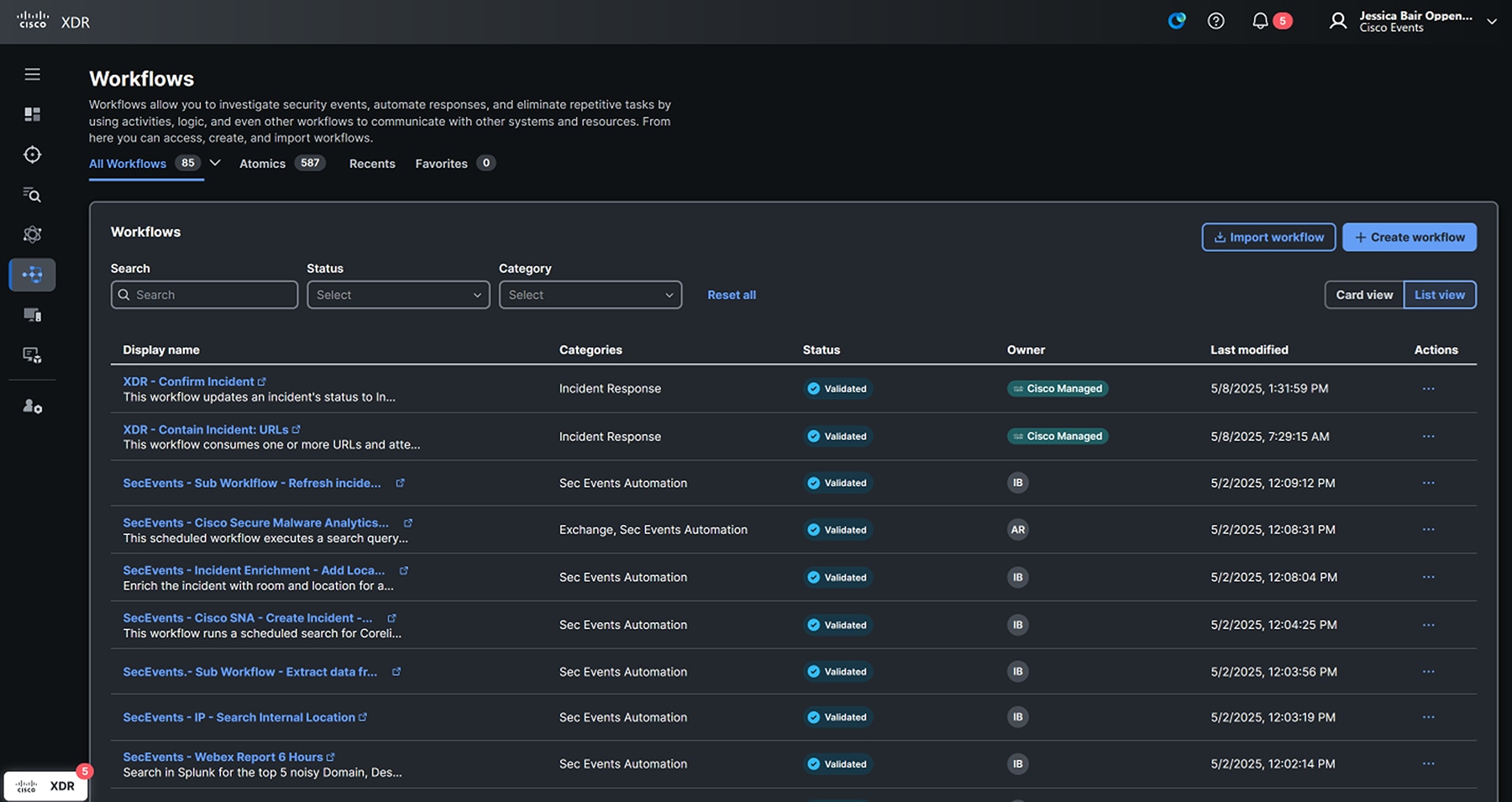The image size is (1512, 802).
Task: Open the XDR ribbon at bottom left
Action: click(46, 786)
